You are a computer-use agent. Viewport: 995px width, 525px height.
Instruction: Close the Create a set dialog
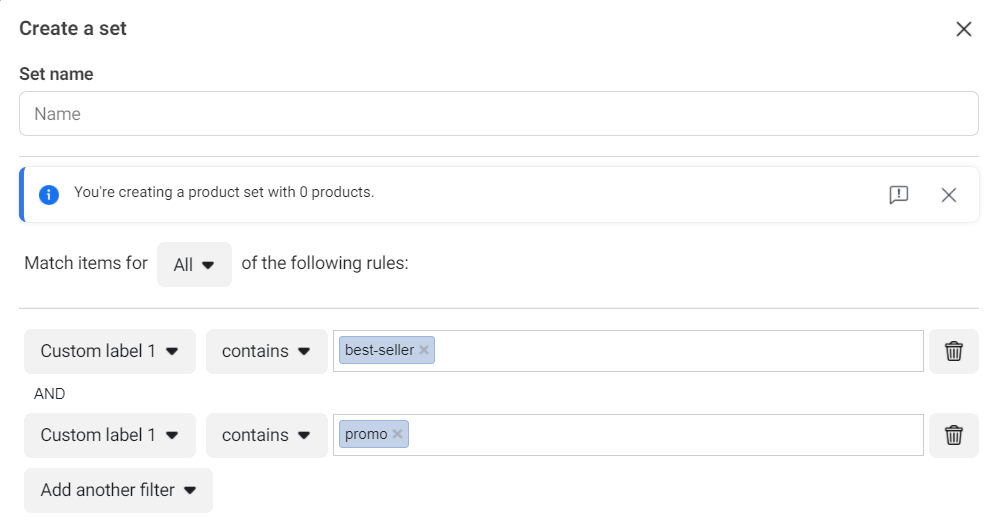[x=963, y=29]
